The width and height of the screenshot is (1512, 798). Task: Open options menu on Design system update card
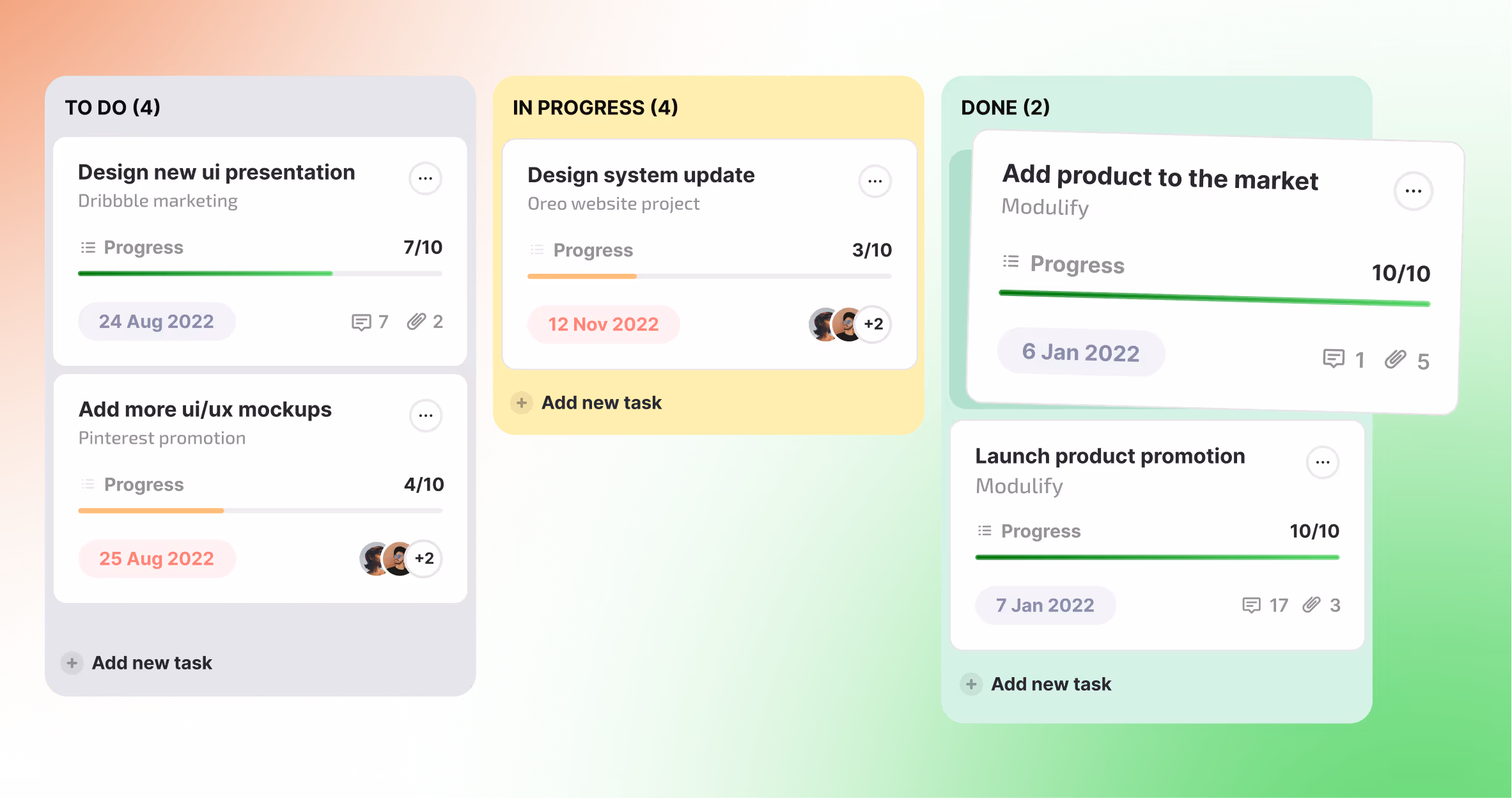(875, 181)
